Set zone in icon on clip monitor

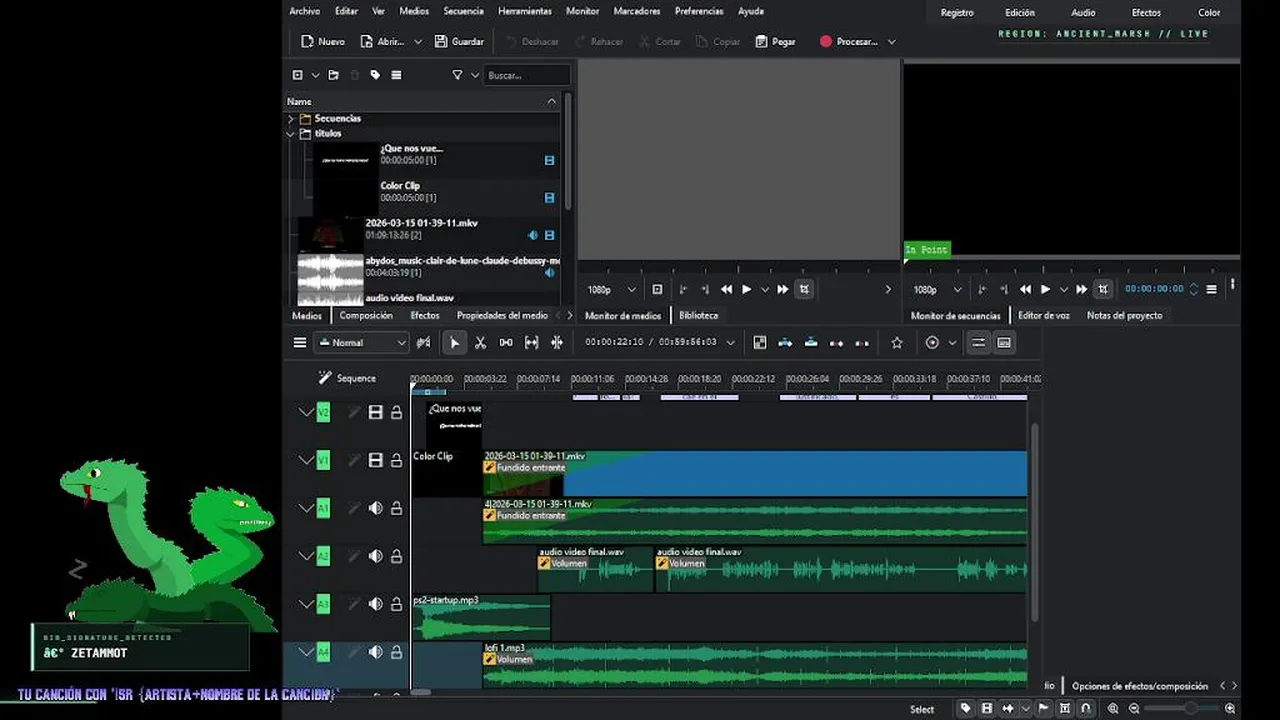click(683, 289)
